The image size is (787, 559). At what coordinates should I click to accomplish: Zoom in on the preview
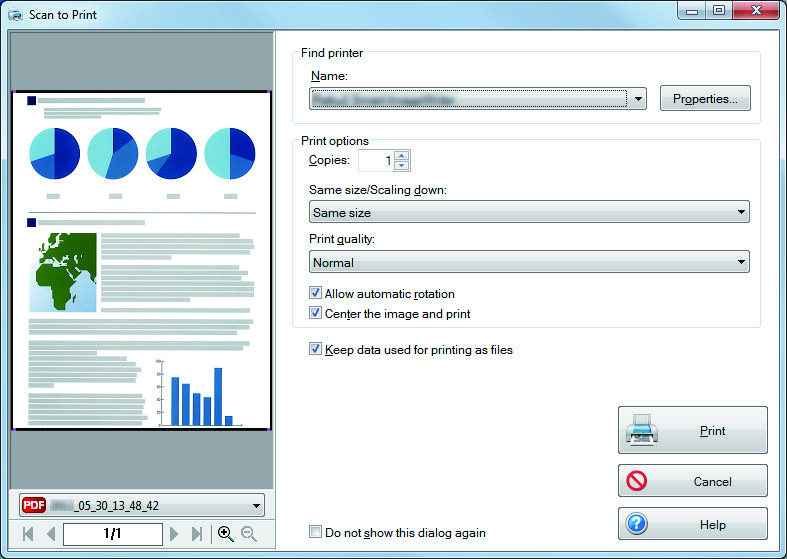[226, 534]
